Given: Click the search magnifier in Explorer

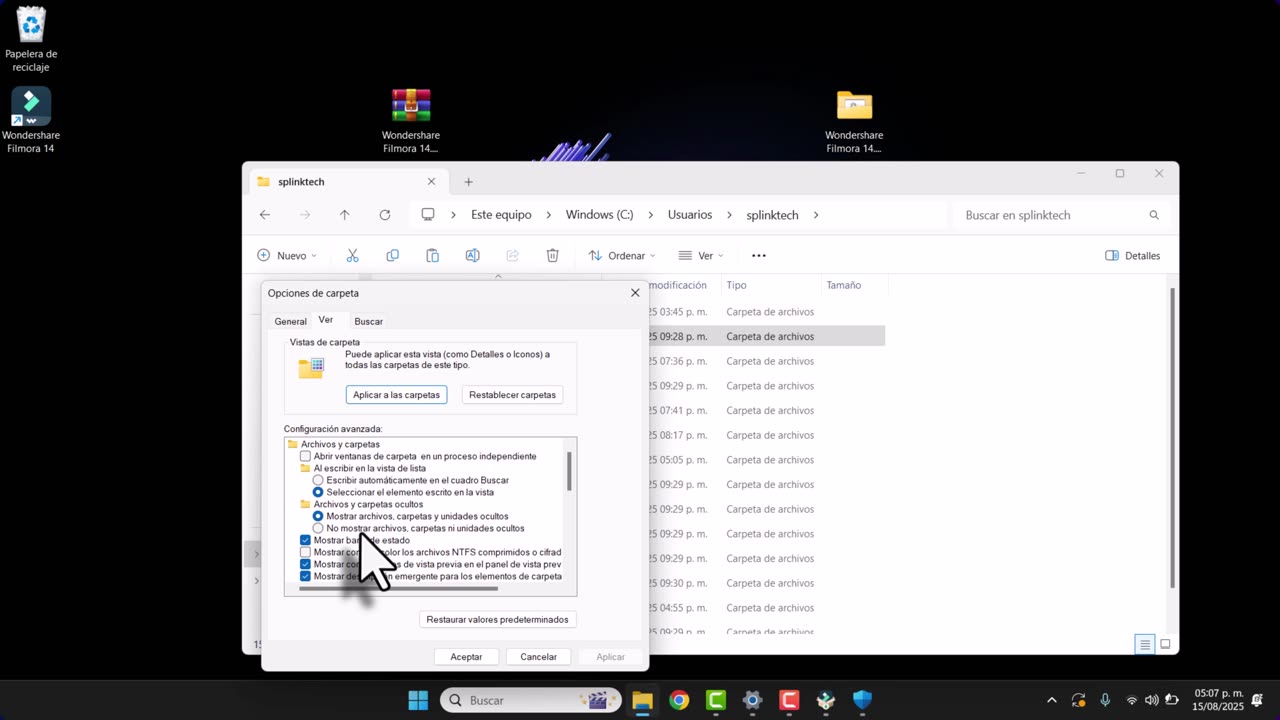Looking at the screenshot, I should (x=1154, y=215).
